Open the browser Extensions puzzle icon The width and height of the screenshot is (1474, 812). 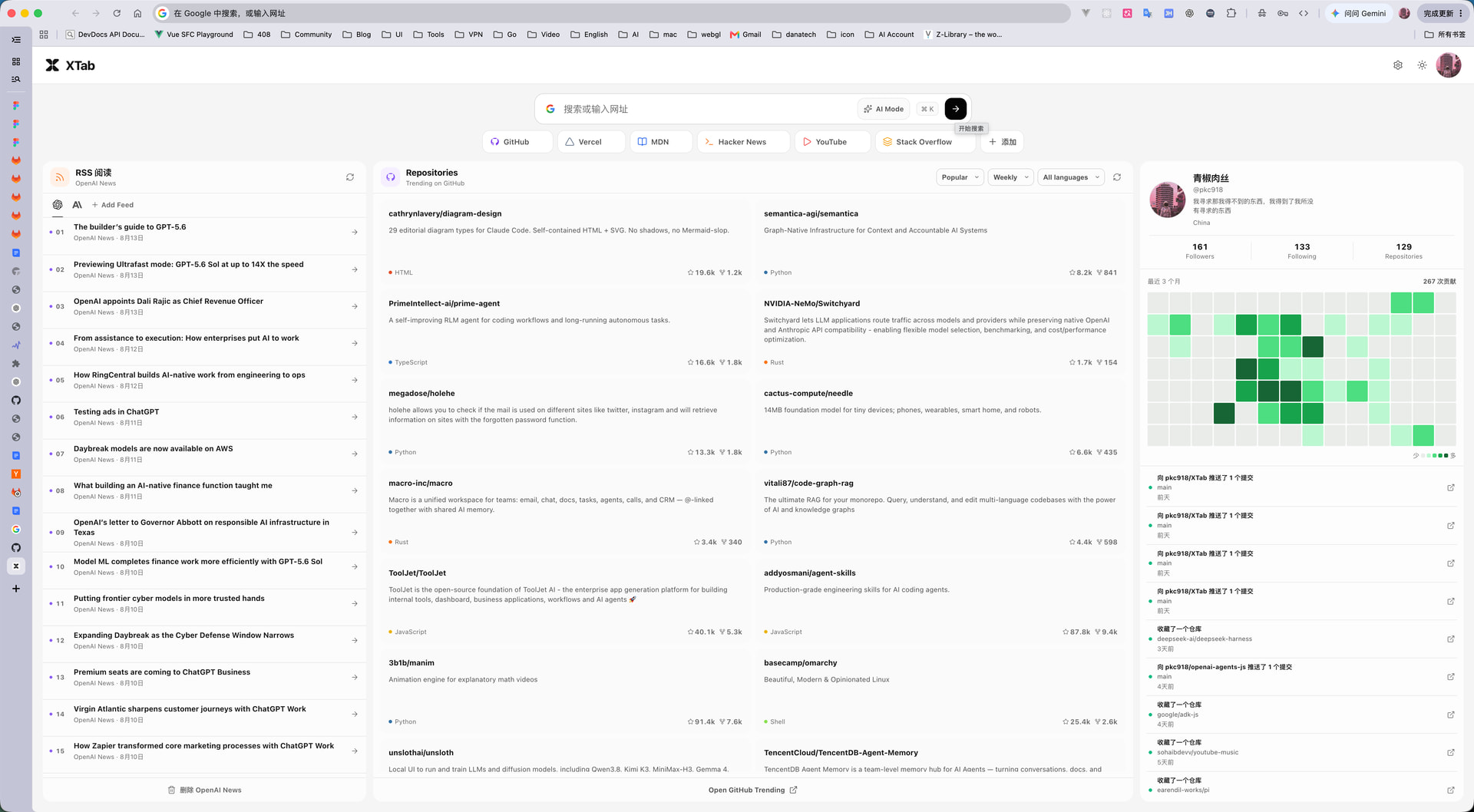[1231, 13]
